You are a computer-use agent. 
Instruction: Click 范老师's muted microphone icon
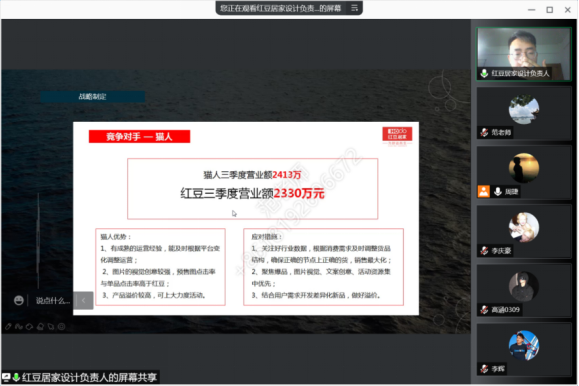[484, 132]
